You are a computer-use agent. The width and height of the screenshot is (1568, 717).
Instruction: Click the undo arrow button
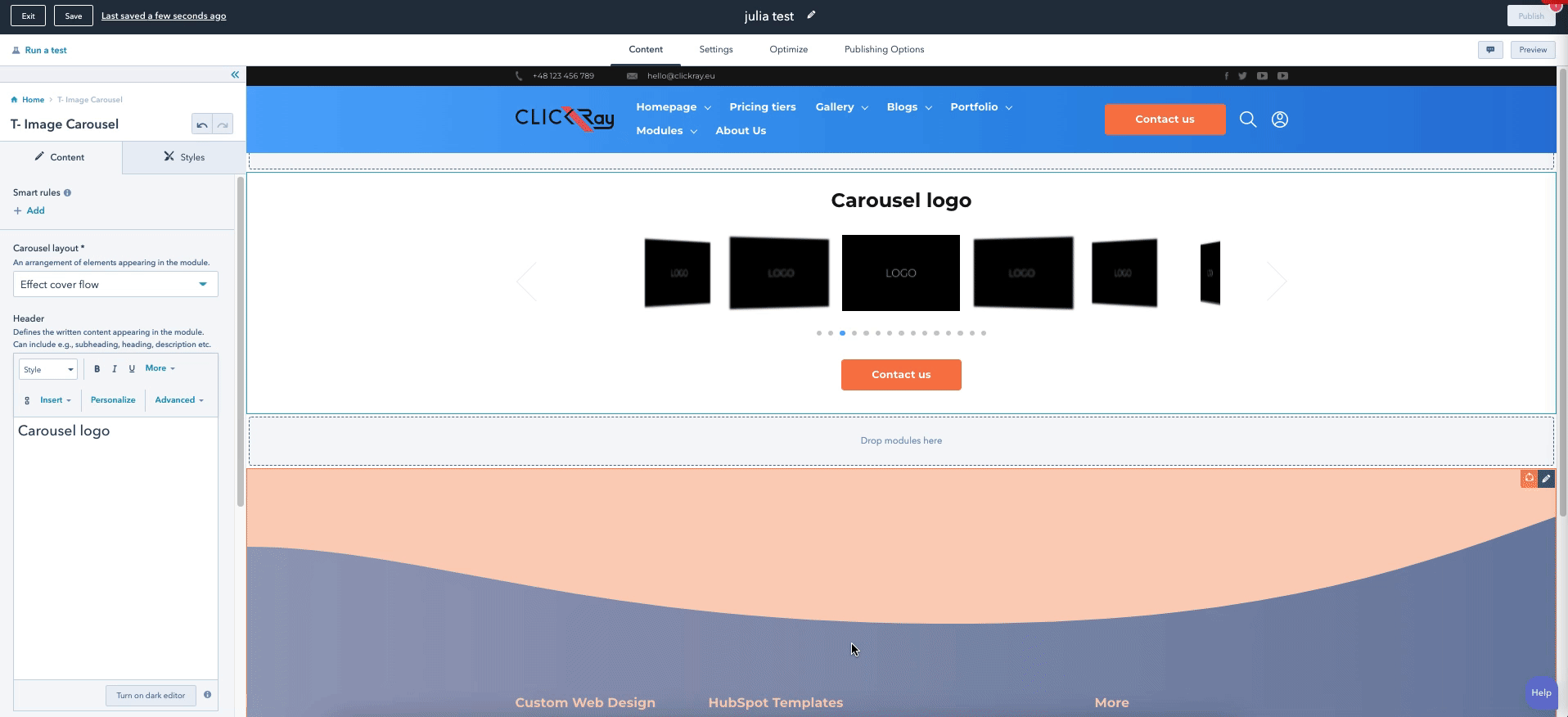tap(201, 124)
